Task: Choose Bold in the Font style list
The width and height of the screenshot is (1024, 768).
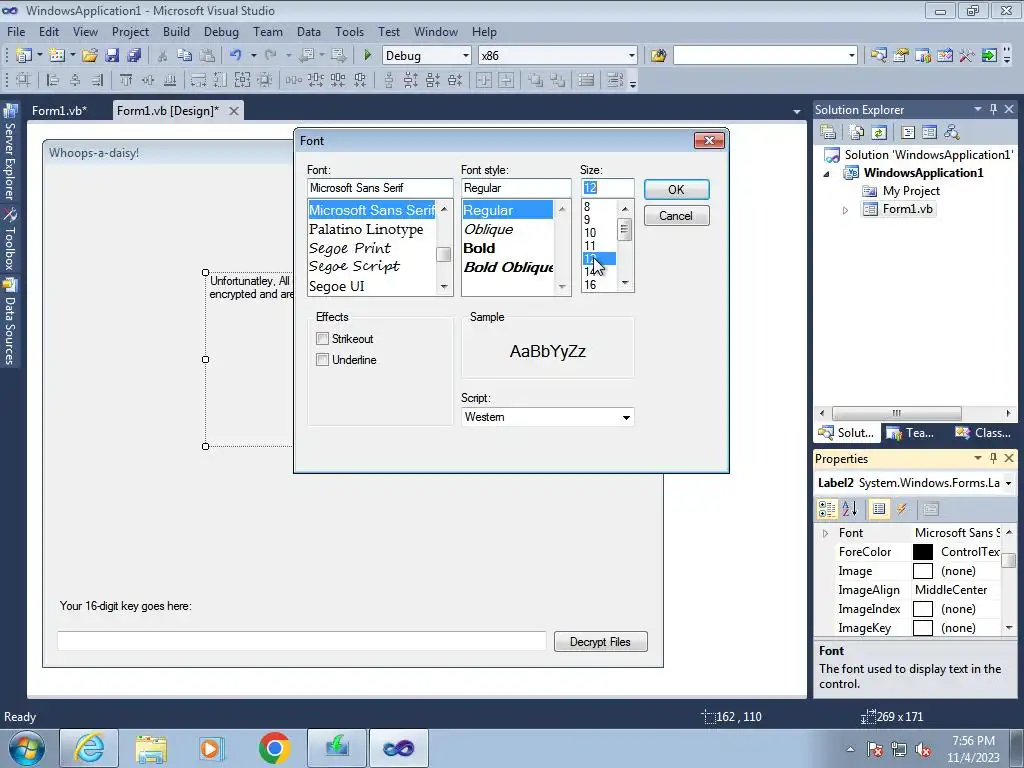Action: [479, 248]
